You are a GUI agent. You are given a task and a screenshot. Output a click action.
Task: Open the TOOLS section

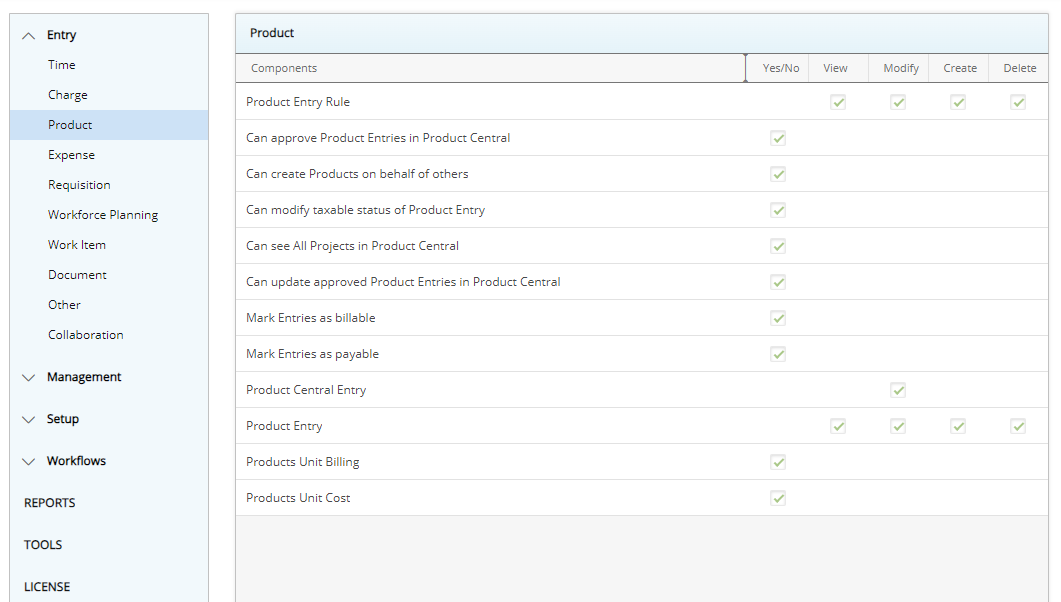point(43,545)
